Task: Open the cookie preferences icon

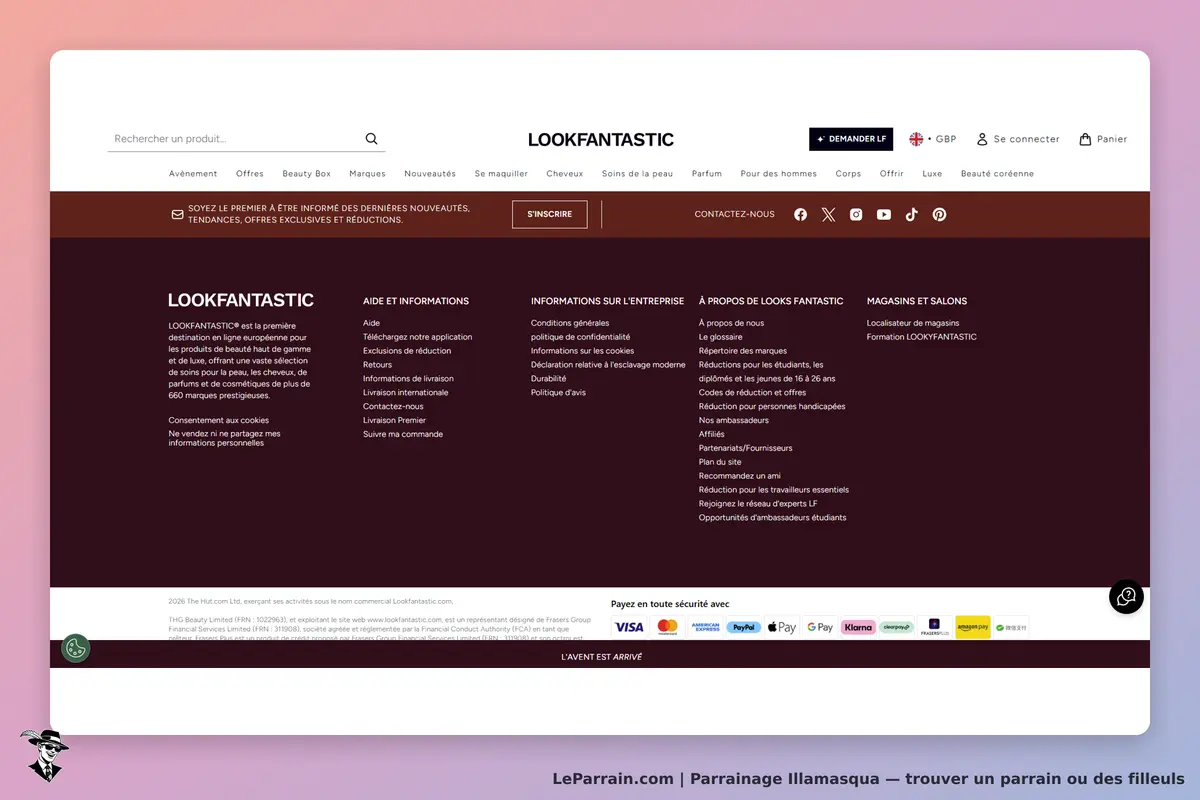Action: [75, 648]
